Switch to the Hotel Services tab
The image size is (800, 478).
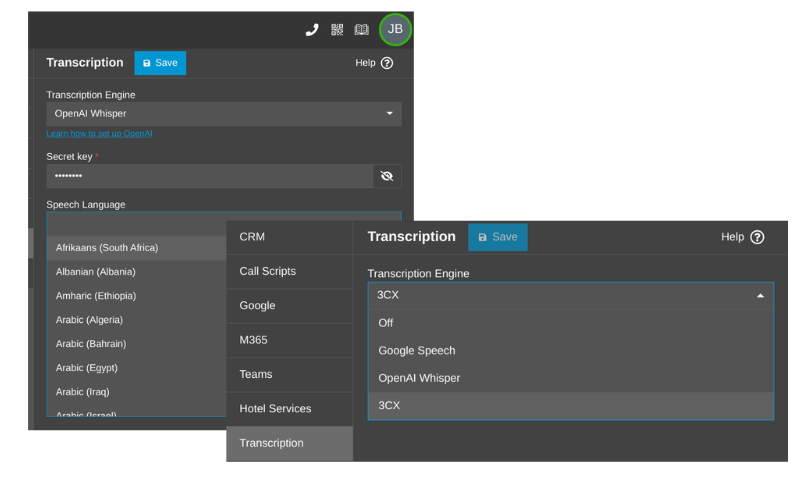(275, 409)
